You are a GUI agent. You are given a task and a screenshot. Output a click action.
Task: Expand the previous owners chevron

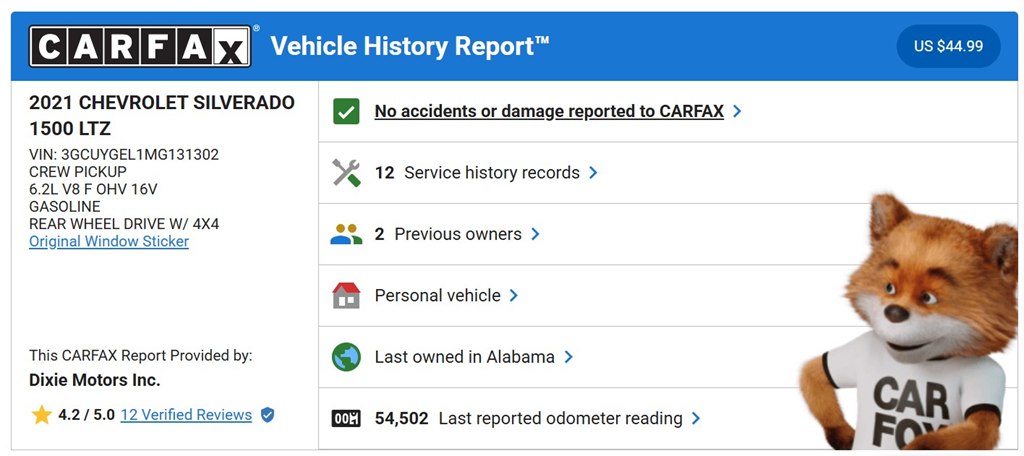click(x=535, y=234)
